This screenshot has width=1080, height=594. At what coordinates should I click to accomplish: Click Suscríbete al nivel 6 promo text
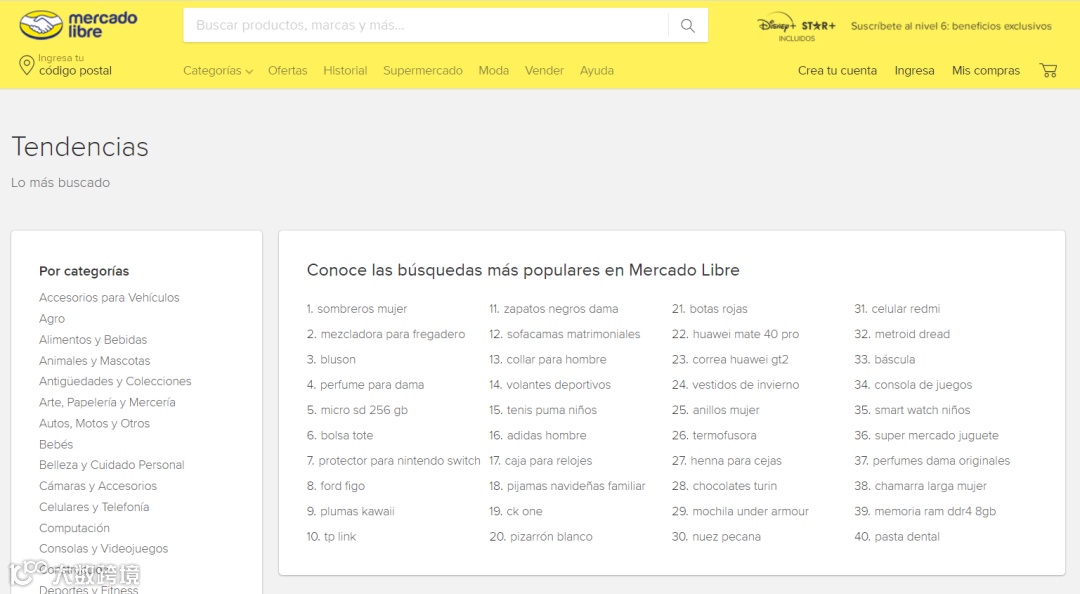point(951,26)
